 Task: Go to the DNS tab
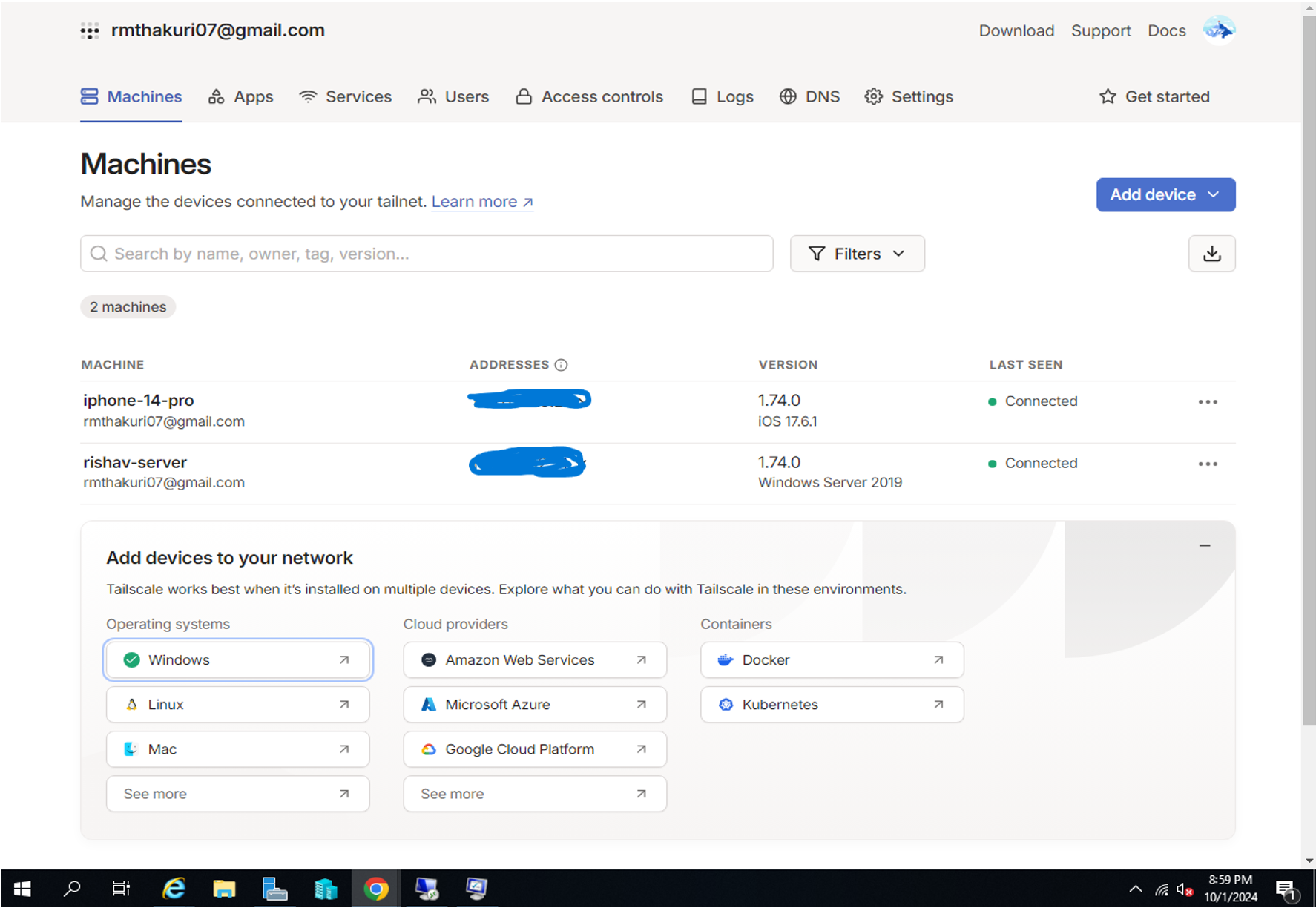coord(809,96)
